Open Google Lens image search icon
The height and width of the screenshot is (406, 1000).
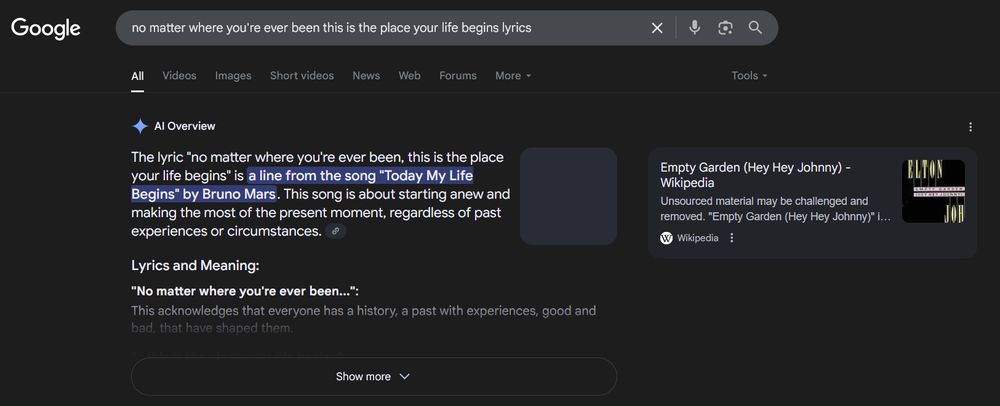pyautogui.click(x=725, y=28)
